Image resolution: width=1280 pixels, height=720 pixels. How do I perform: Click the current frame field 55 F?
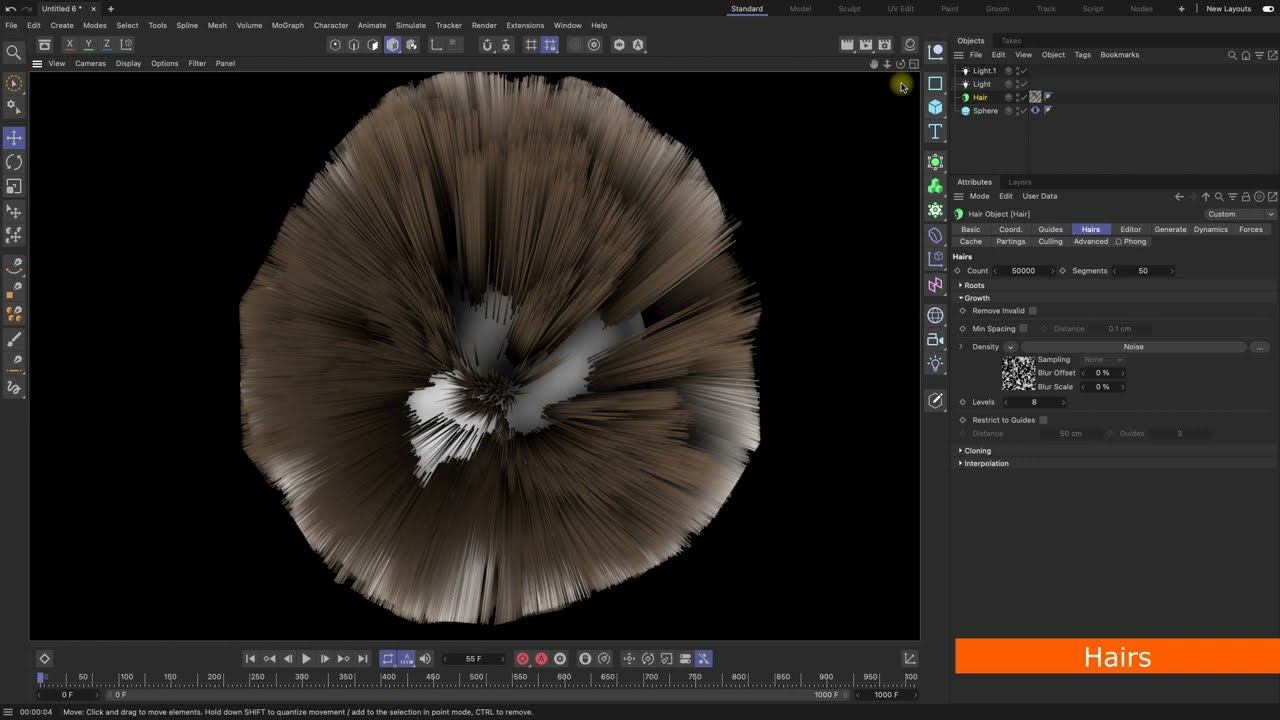(x=474, y=659)
